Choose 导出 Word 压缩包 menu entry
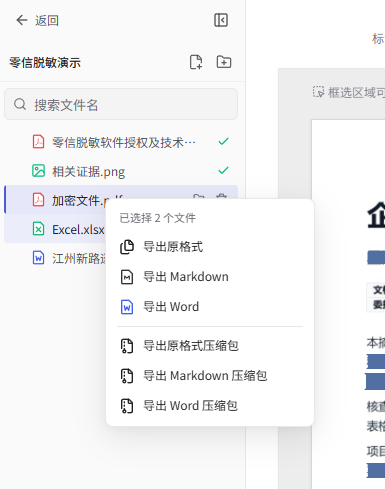This screenshot has width=385, height=489. tap(210, 406)
